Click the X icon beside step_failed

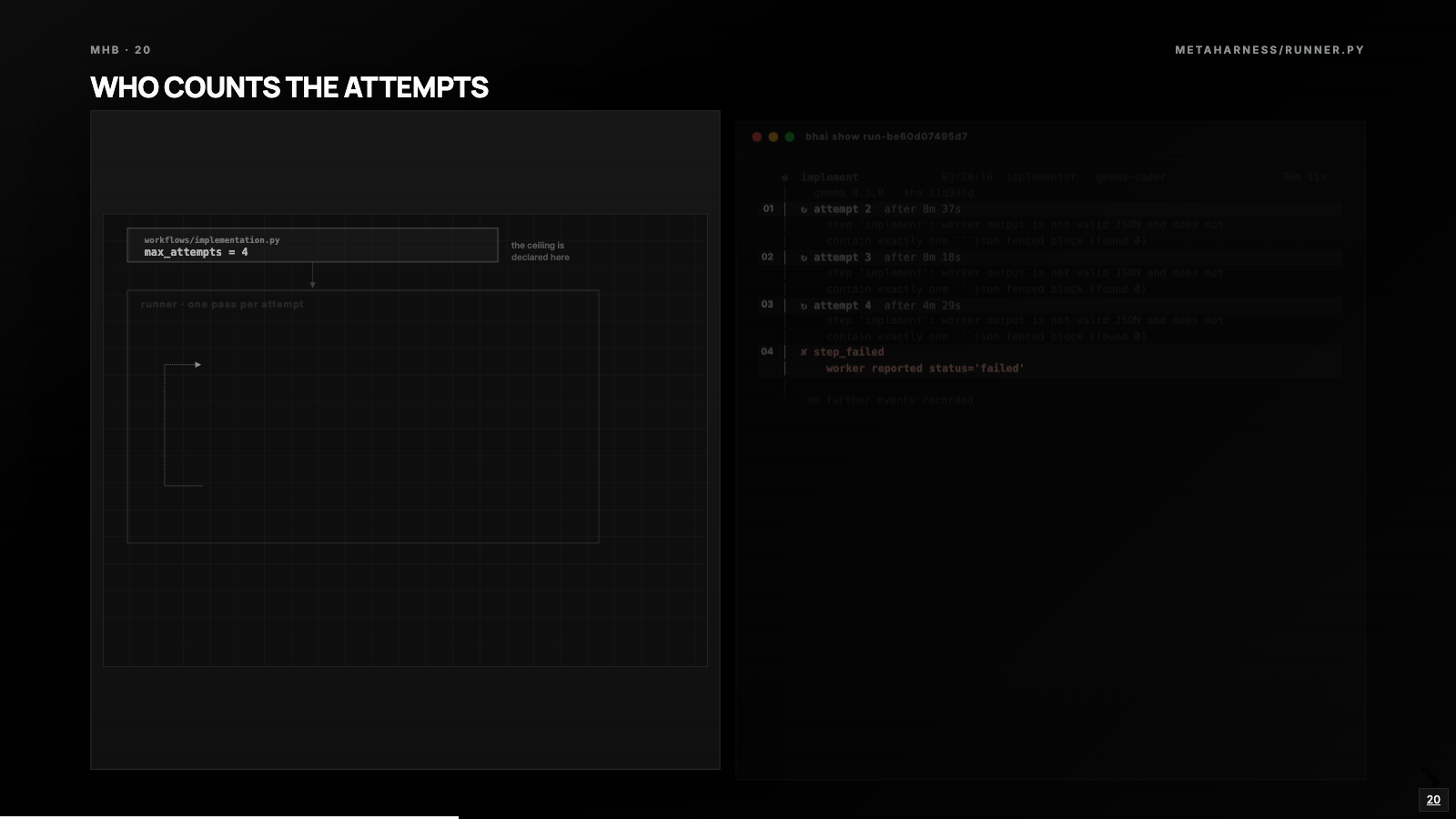click(x=804, y=352)
